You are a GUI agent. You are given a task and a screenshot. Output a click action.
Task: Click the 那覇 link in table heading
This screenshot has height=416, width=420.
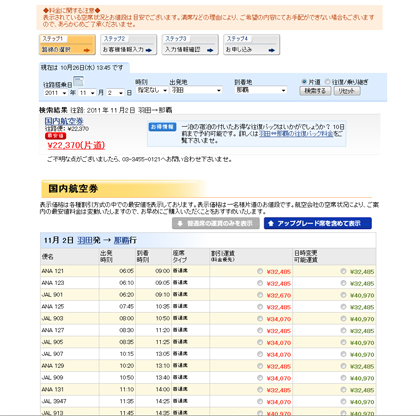click(122, 240)
